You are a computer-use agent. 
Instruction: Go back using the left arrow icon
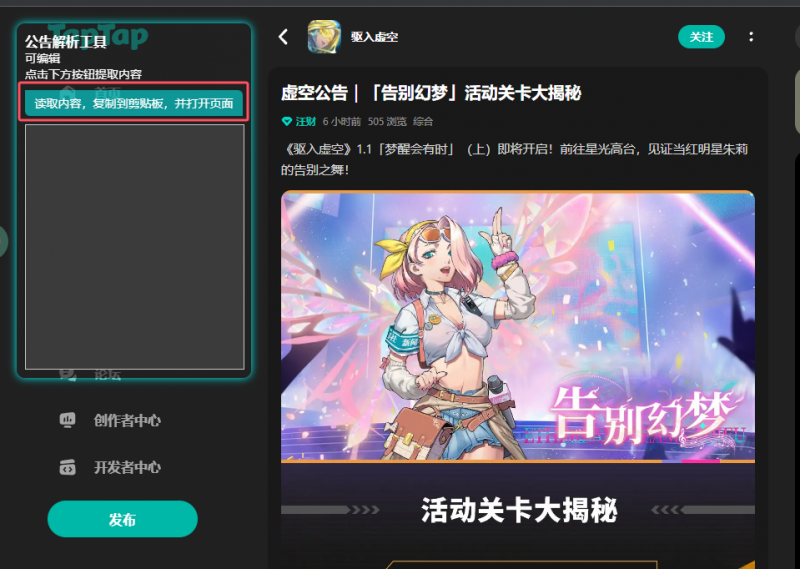283,37
